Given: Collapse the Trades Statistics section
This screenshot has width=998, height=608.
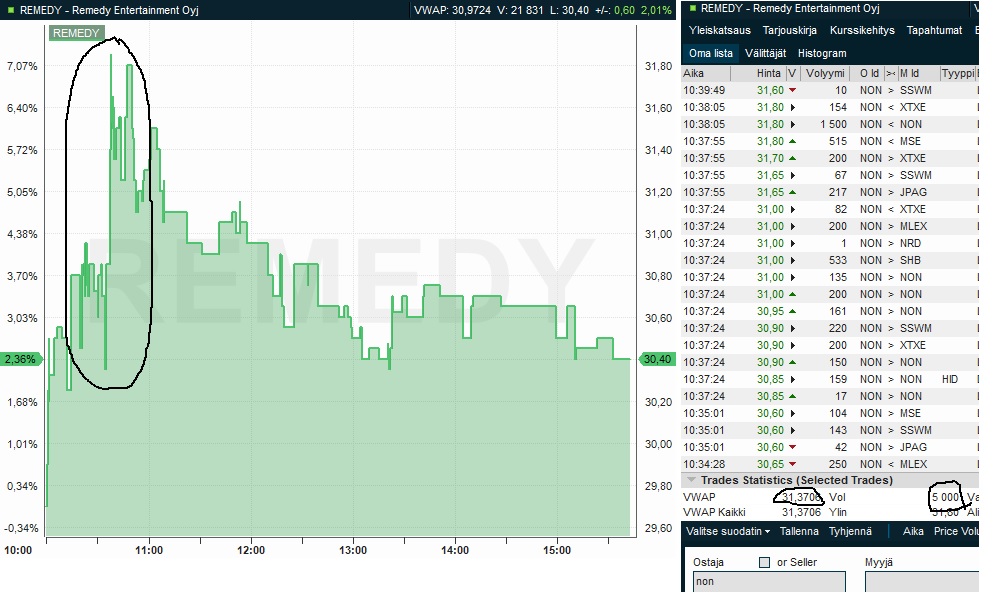Looking at the screenshot, I should tap(690, 480).
